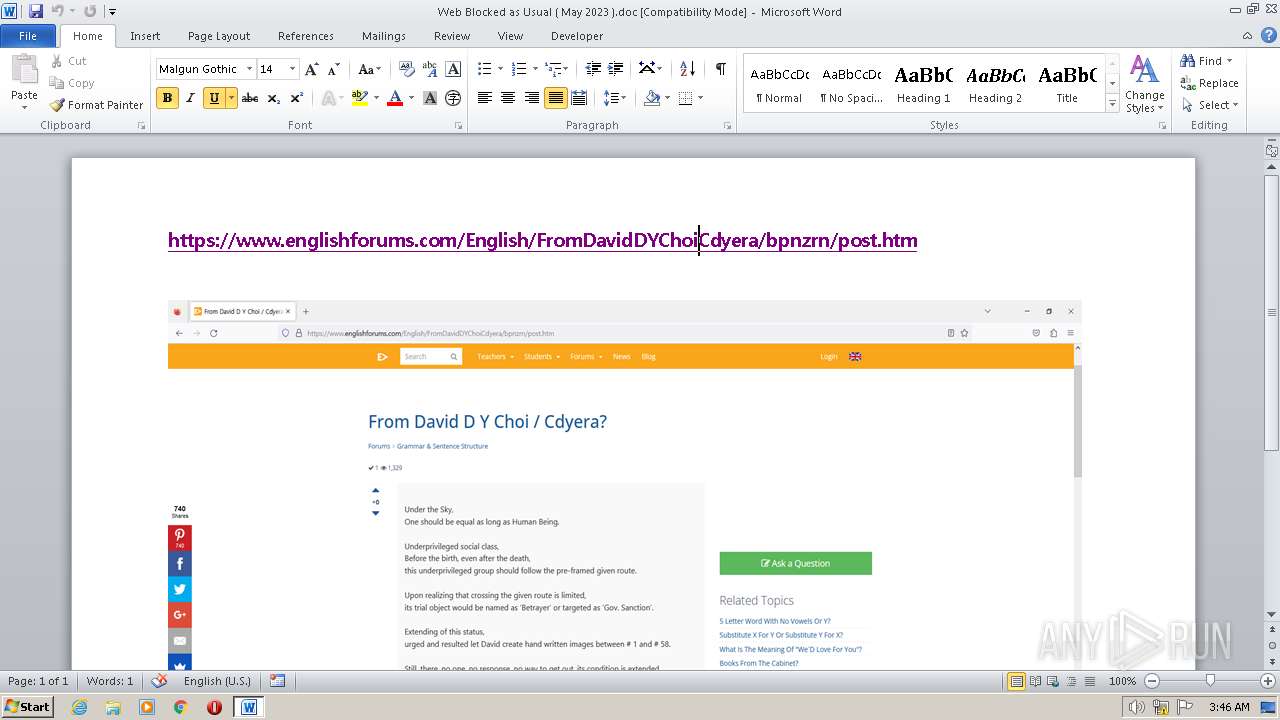
Task: Click the Numbering list icon
Action: coord(519,69)
